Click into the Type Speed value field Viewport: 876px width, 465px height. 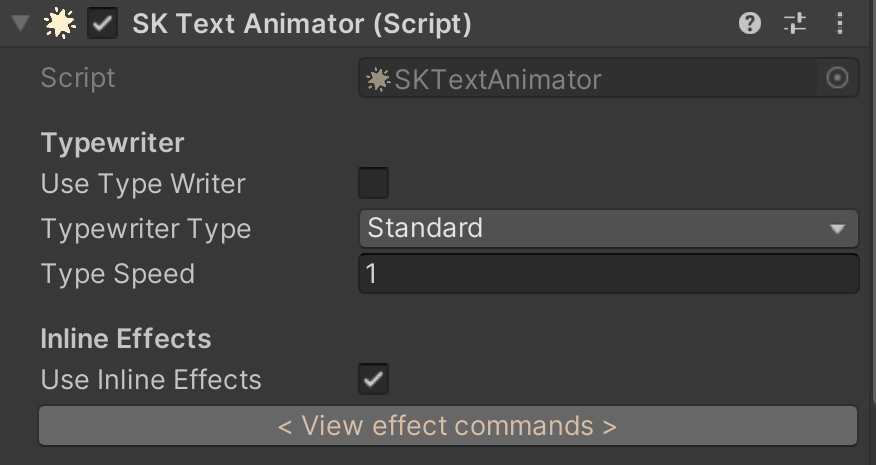[x=608, y=273]
